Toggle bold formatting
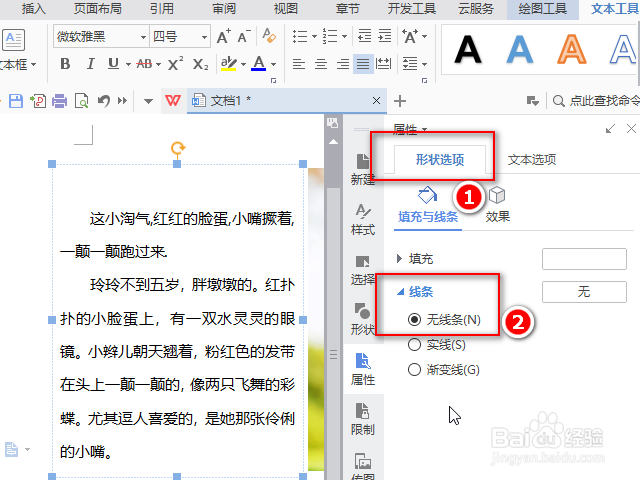640x480 pixels. [65, 64]
